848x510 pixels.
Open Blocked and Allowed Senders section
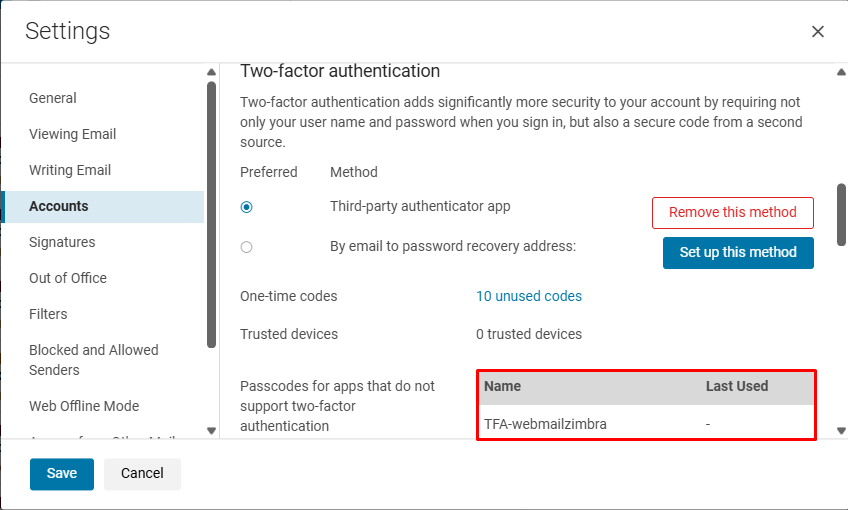[x=94, y=360]
